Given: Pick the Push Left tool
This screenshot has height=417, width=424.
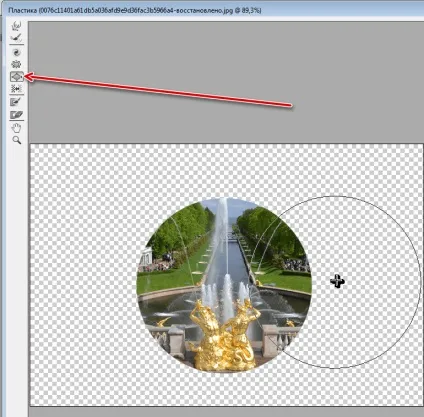Looking at the screenshot, I should pos(16,88).
